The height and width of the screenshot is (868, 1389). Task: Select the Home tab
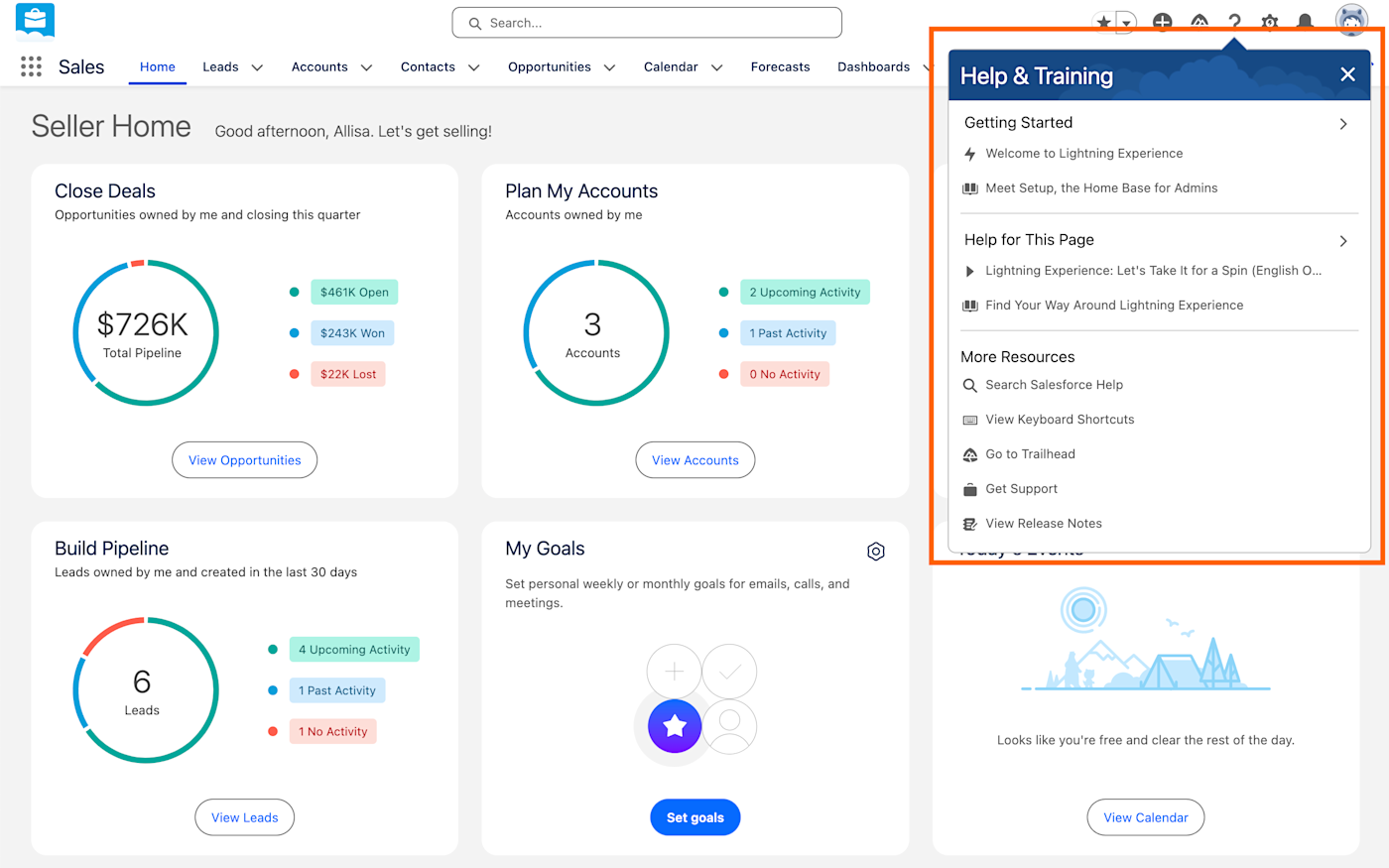pos(158,66)
